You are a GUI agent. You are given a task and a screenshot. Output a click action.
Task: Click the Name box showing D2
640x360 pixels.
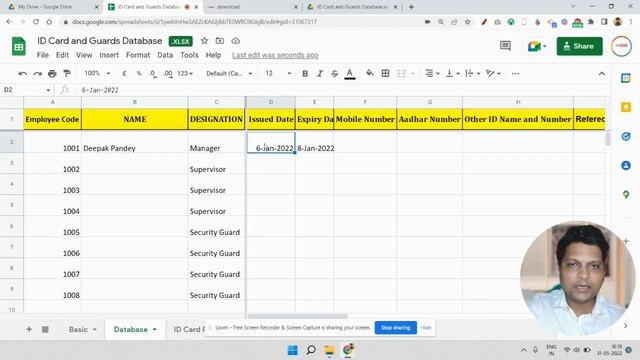pyautogui.click(x=26, y=90)
